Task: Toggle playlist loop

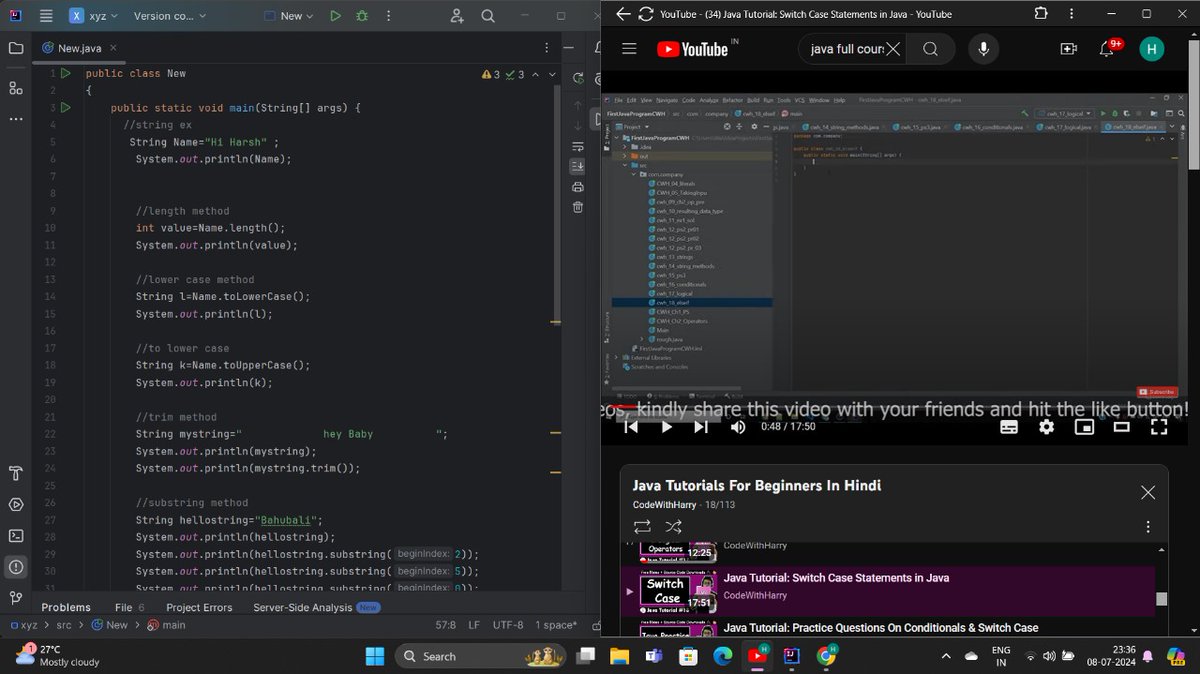Action: tap(642, 526)
